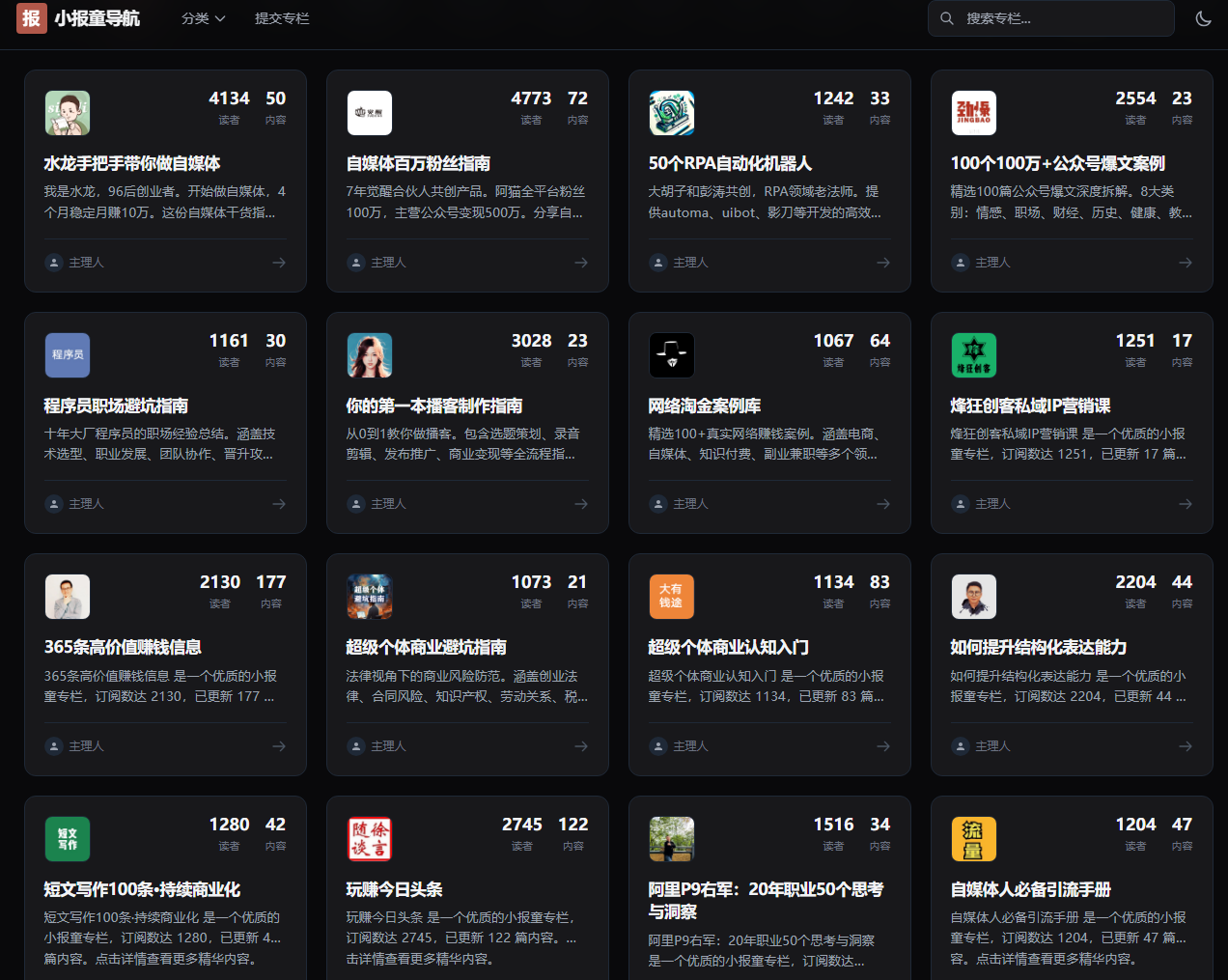
Task: Click the magnifier icon in search box
Action: 947,18
